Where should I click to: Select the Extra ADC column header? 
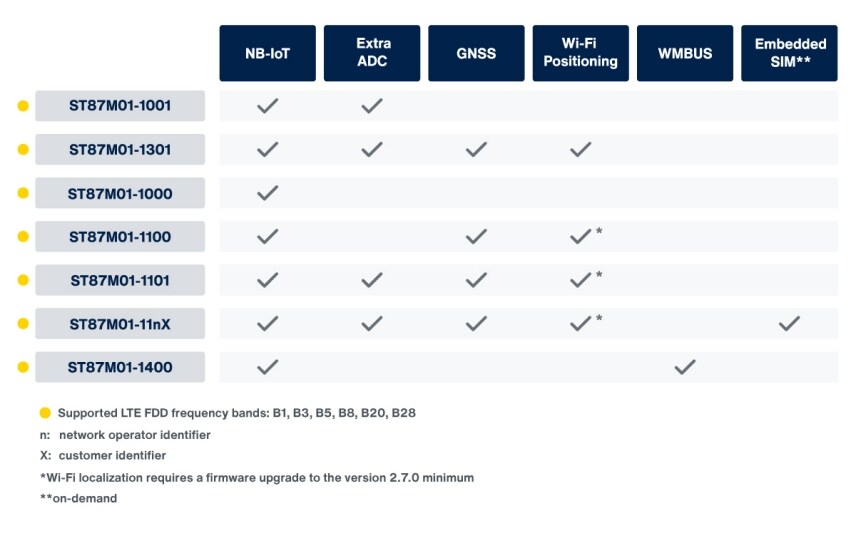(x=372, y=53)
